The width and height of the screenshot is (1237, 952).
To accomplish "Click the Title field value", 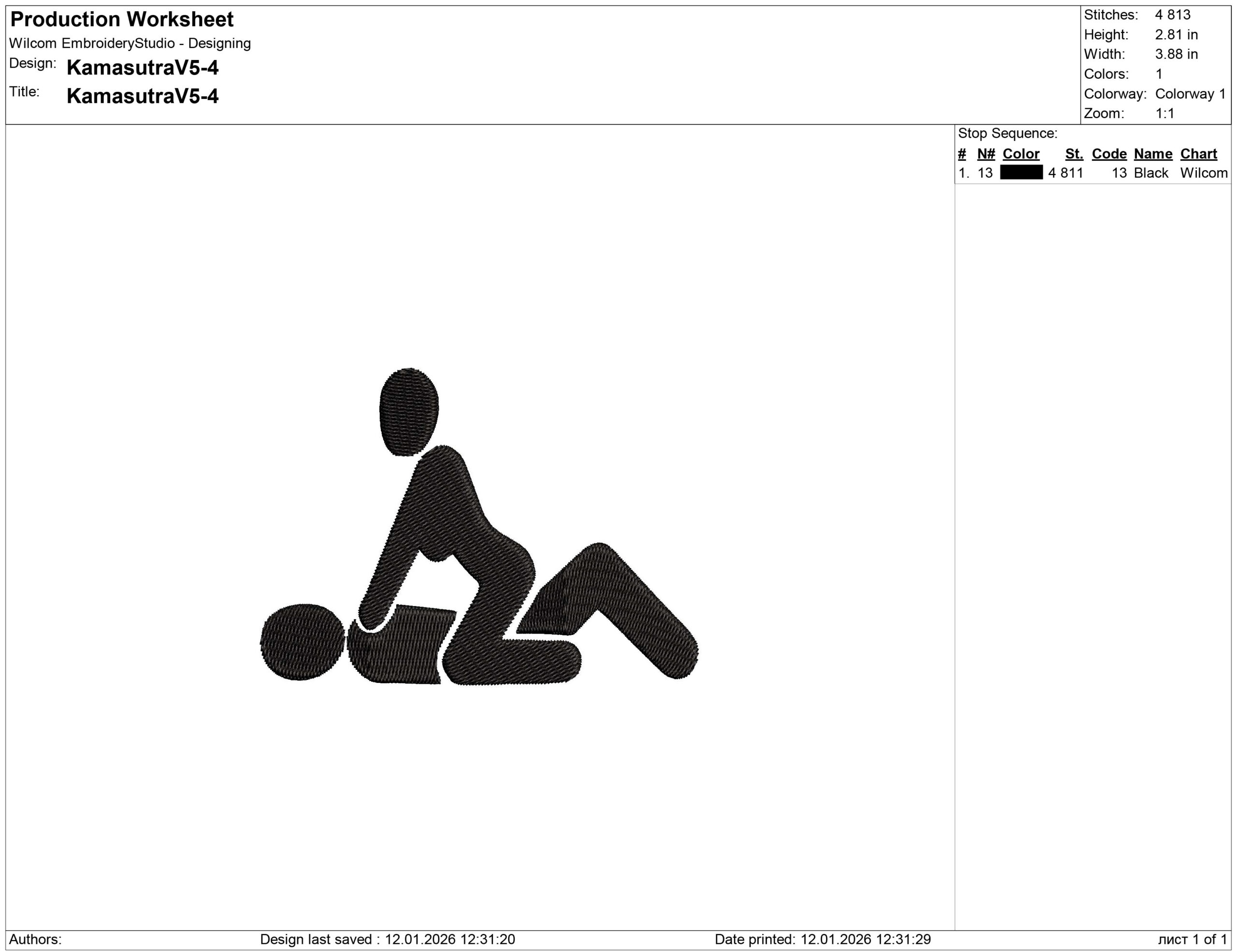I will click(x=142, y=96).
